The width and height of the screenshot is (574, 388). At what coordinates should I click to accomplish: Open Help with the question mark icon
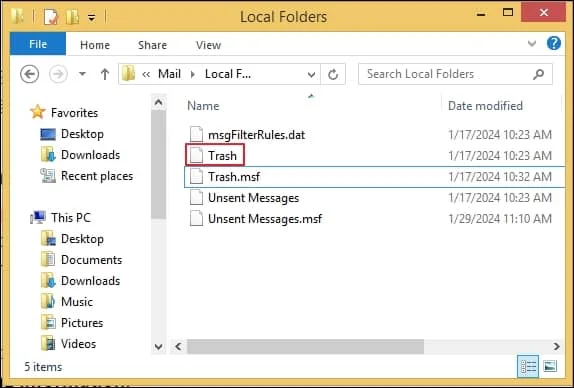point(554,43)
